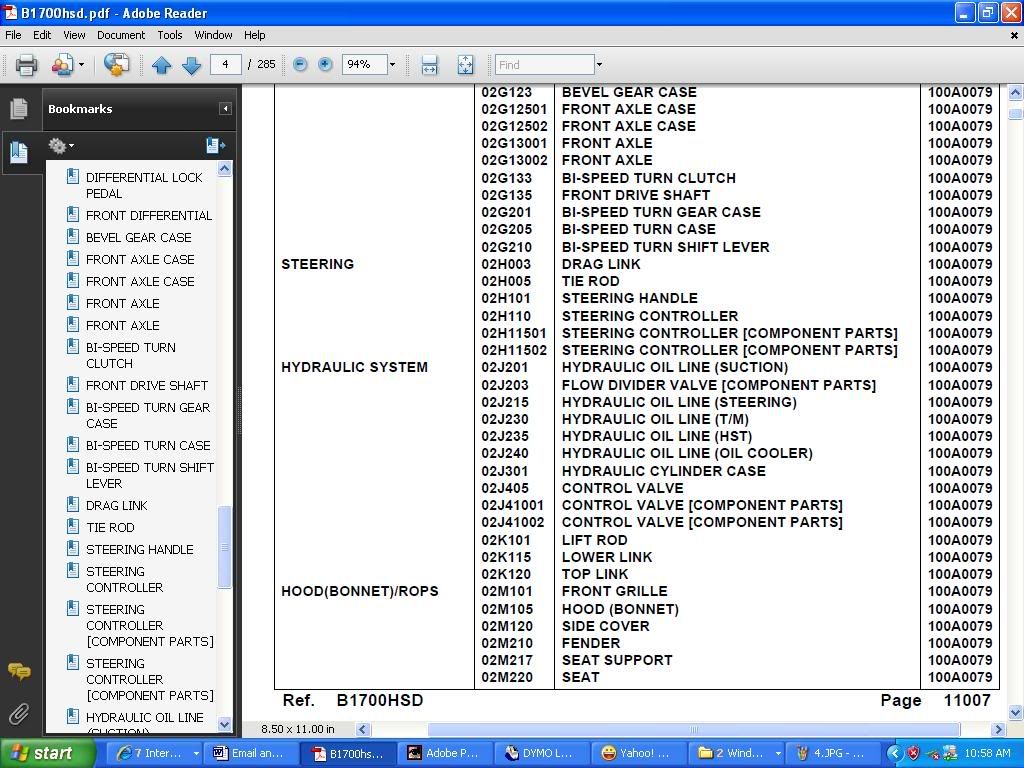Open the Help menu
Viewport: 1024px width, 768px height.
(254, 35)
